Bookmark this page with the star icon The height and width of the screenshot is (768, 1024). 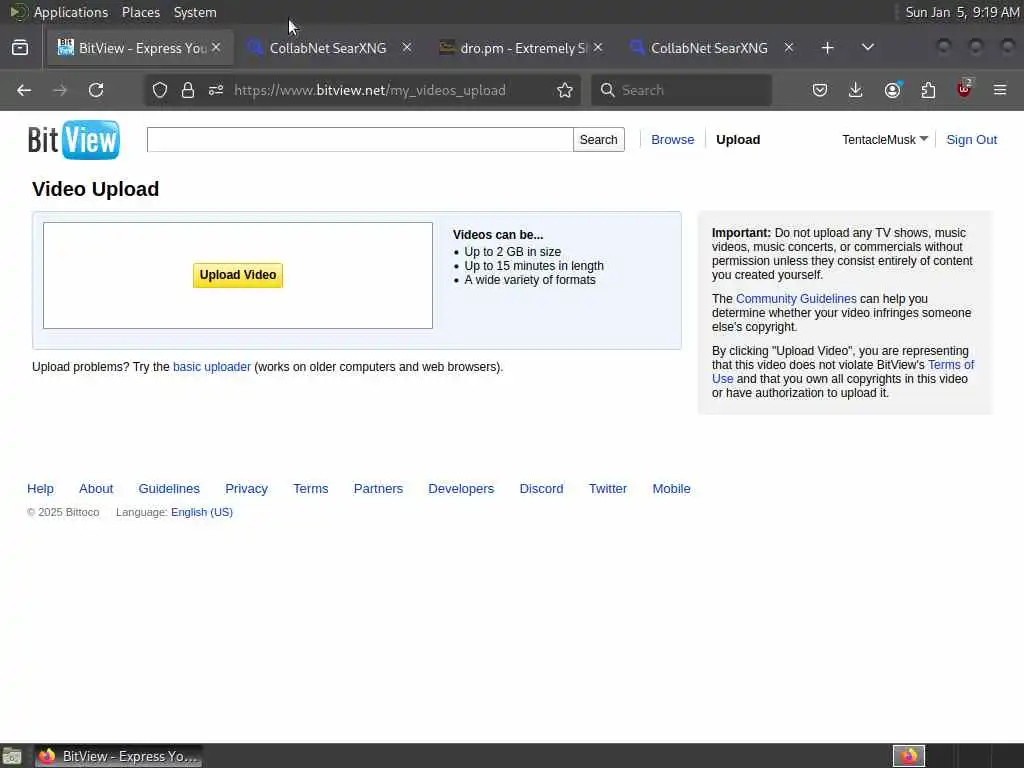(565, 90)
